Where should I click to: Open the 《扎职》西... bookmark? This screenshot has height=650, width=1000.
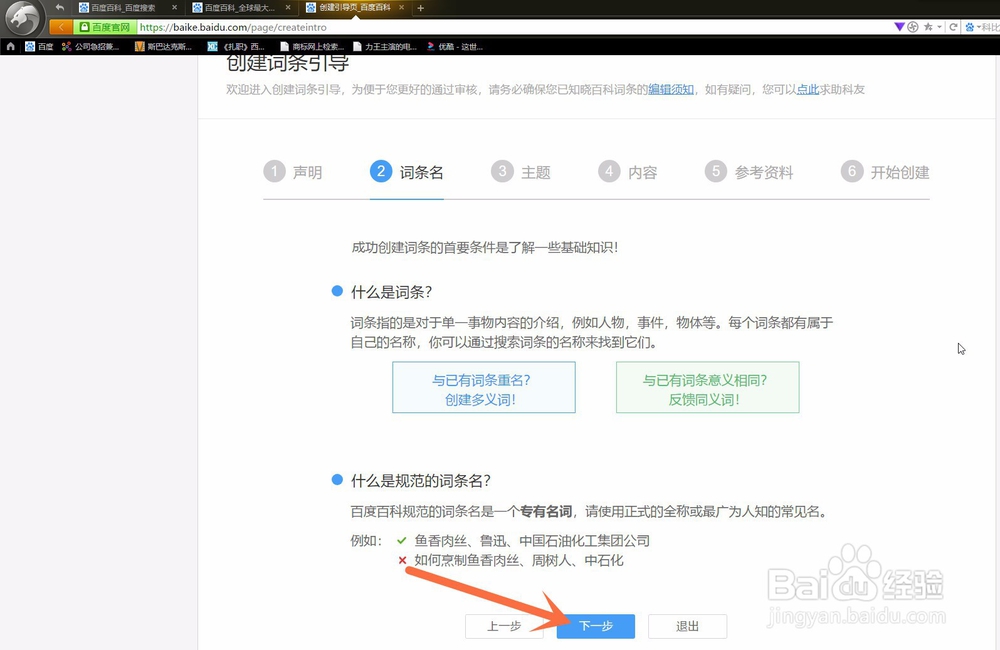[236, 46]
